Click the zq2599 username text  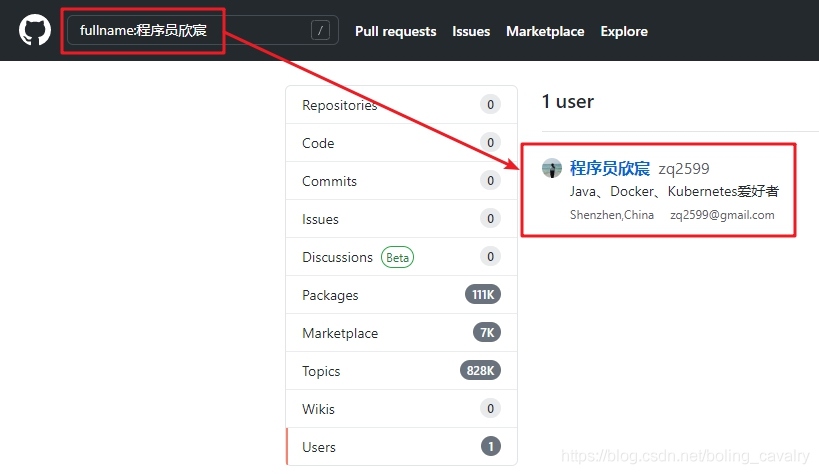pyautogui.click(x=684, y=169)
